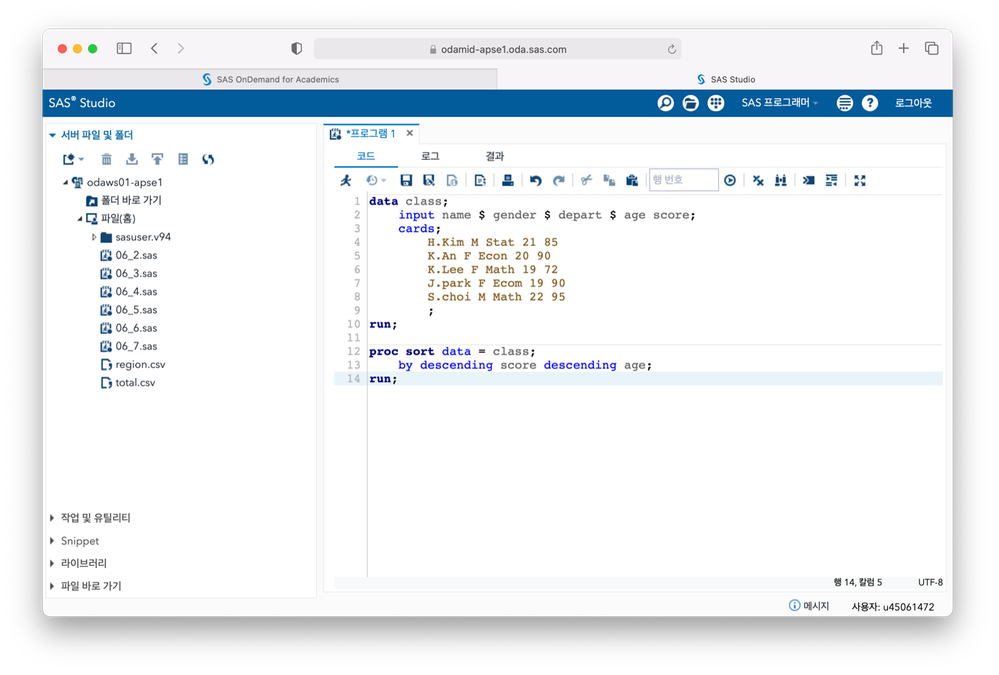Screen dimensions: 999x675
Task: Collapse the 파일(홈) folder
Action: pyautogui.click(x=80, y=219)
